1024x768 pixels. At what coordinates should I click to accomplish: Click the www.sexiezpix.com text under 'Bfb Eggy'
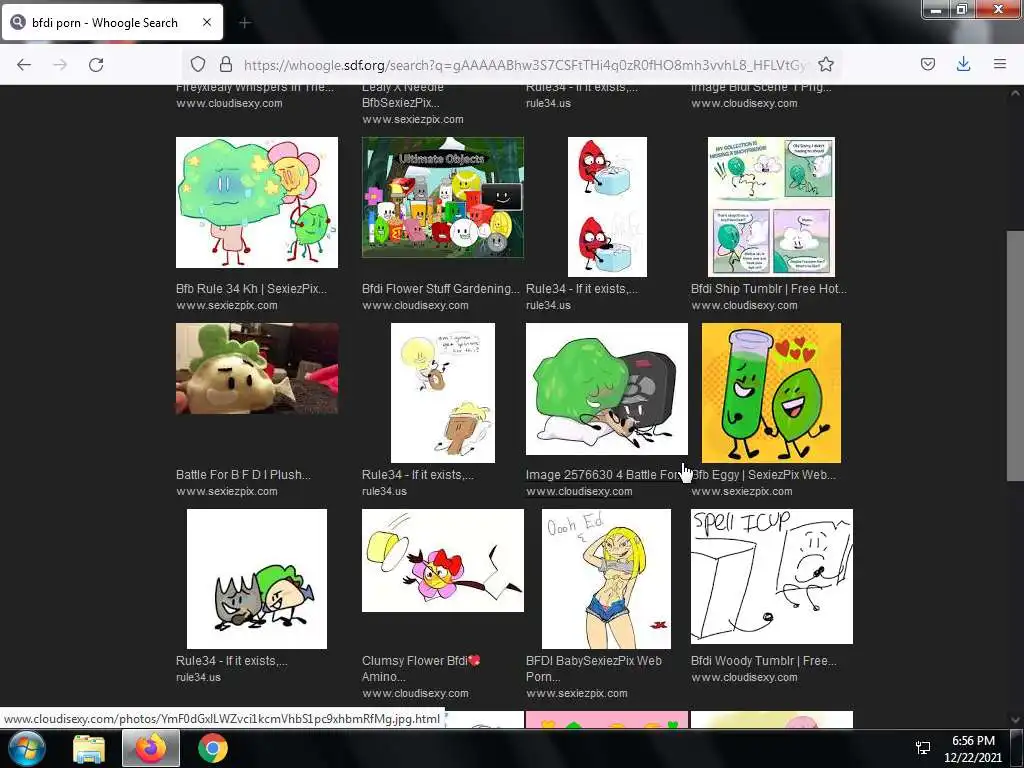pos(741,491)
